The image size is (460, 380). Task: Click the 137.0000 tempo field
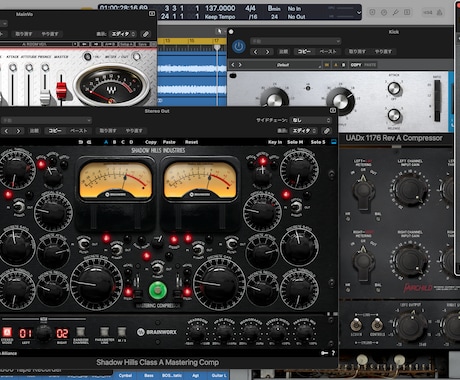220,8
